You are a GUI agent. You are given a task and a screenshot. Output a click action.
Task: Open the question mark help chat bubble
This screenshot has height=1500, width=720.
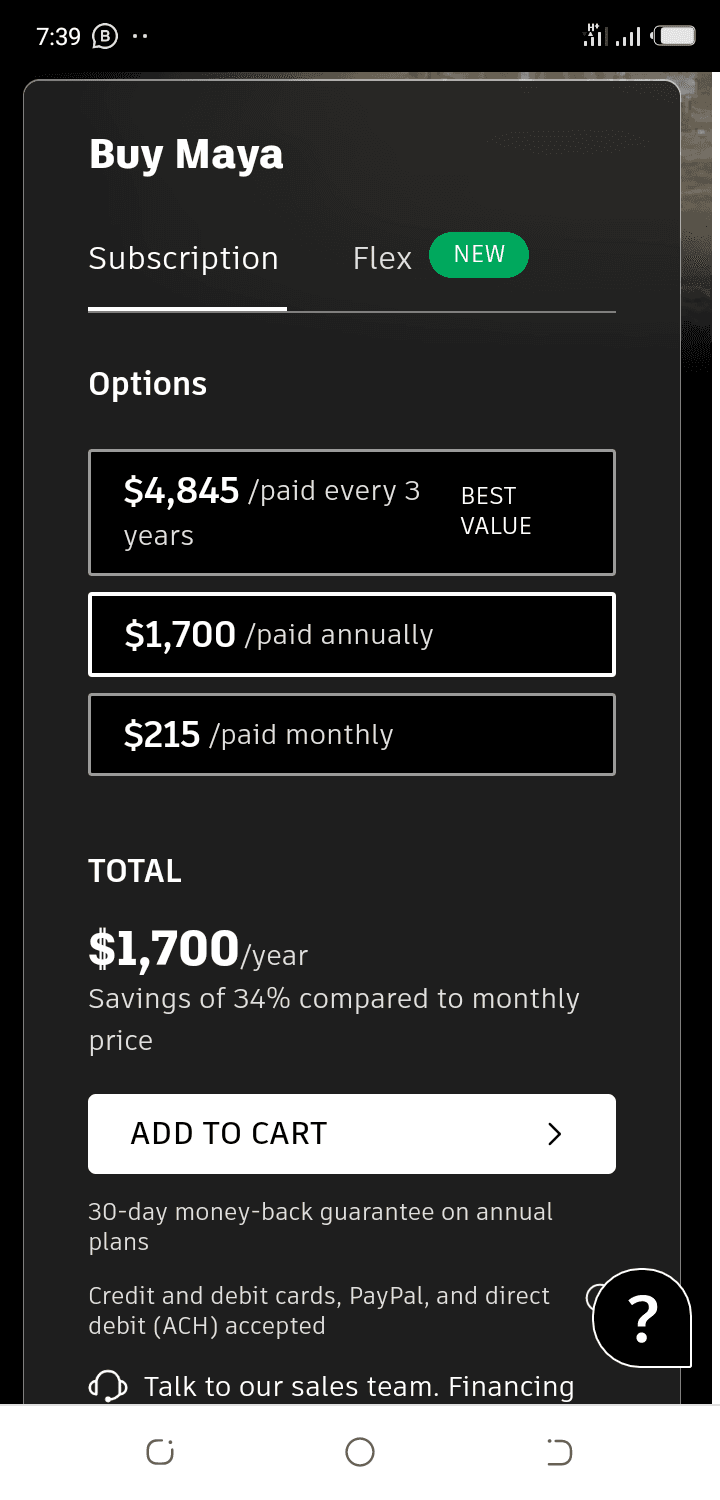pos(643,1318)
